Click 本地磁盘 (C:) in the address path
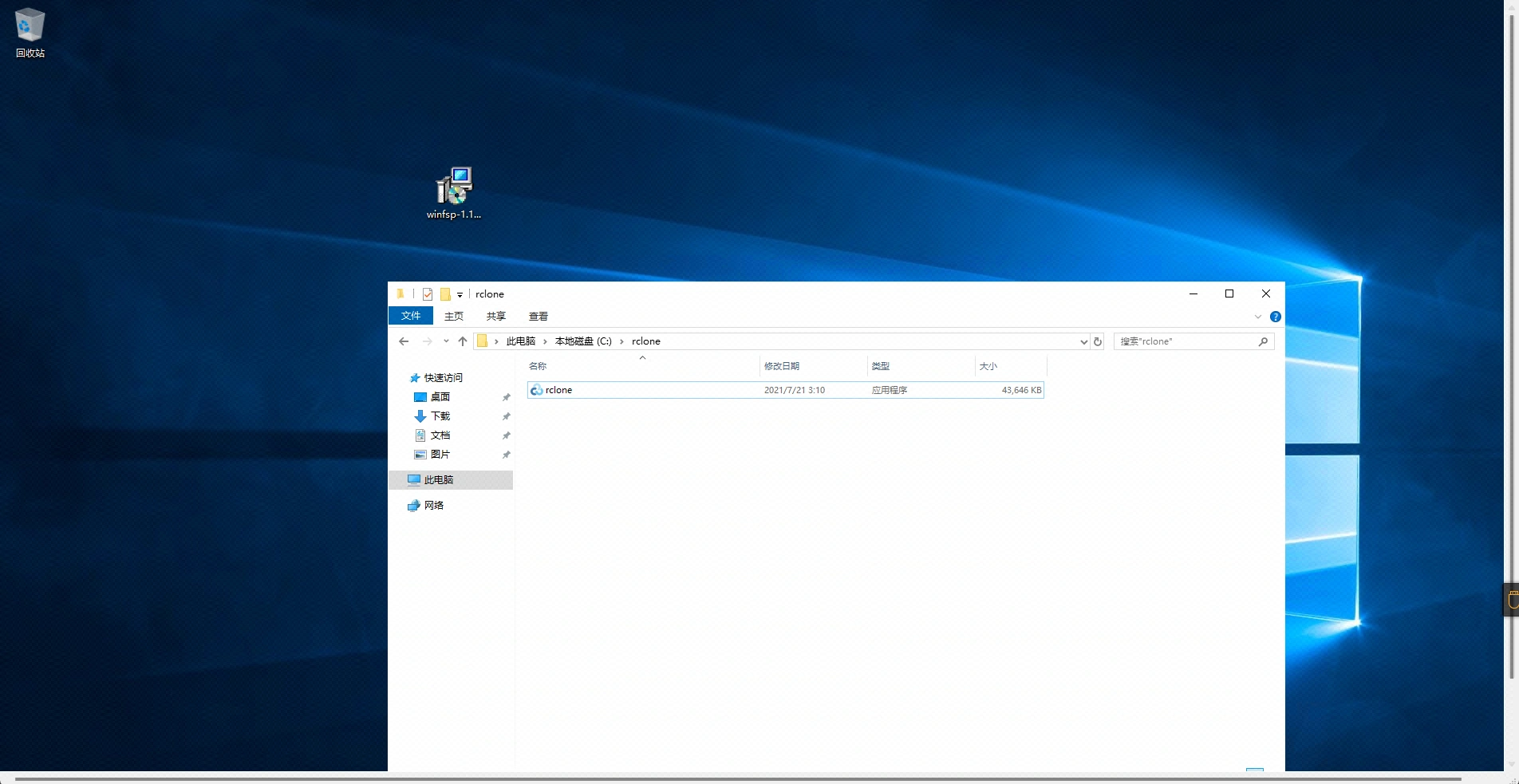The width and height of the screenshot is (1519, 784). [583, 341]
